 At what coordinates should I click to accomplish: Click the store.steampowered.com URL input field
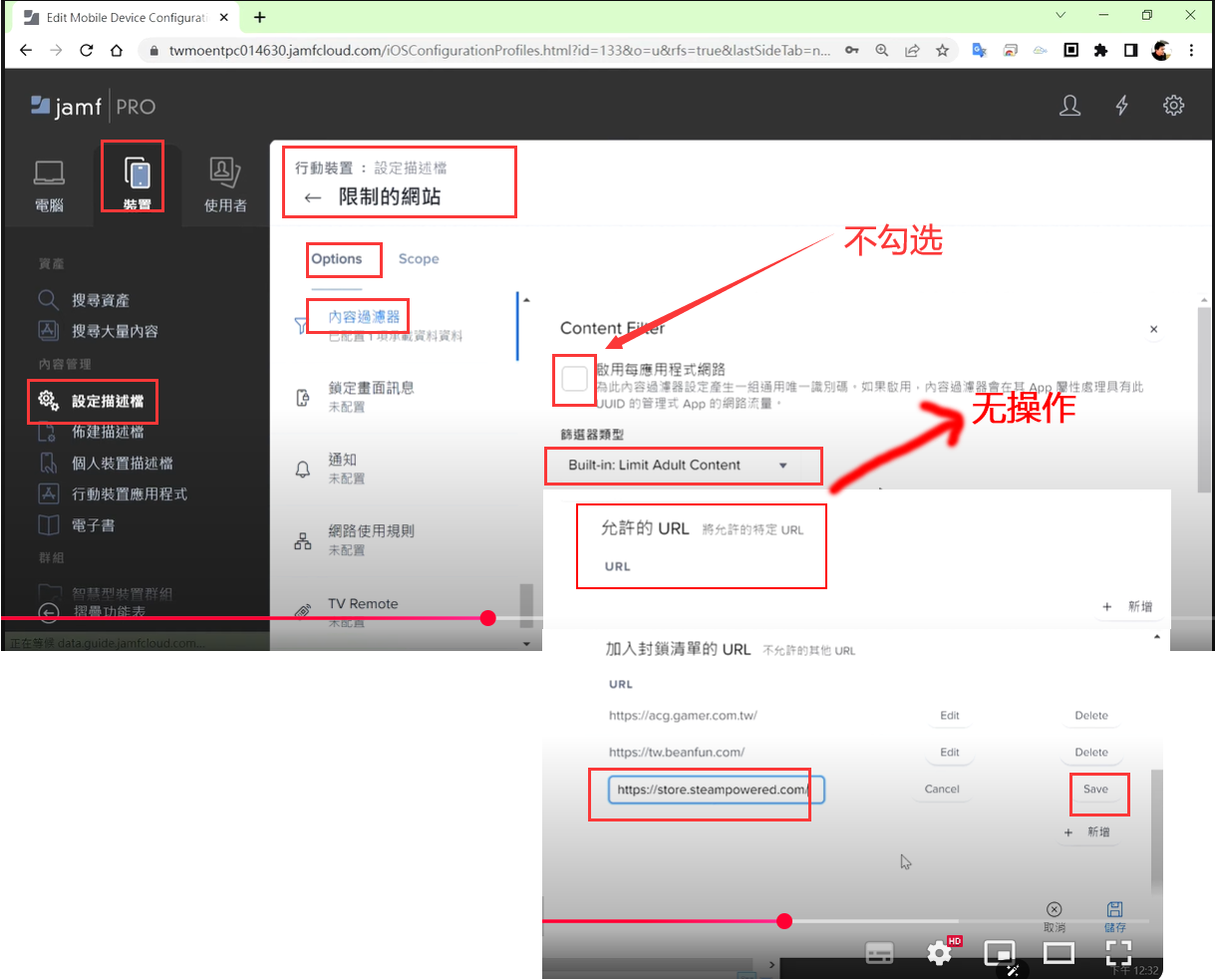click(716, 790)
